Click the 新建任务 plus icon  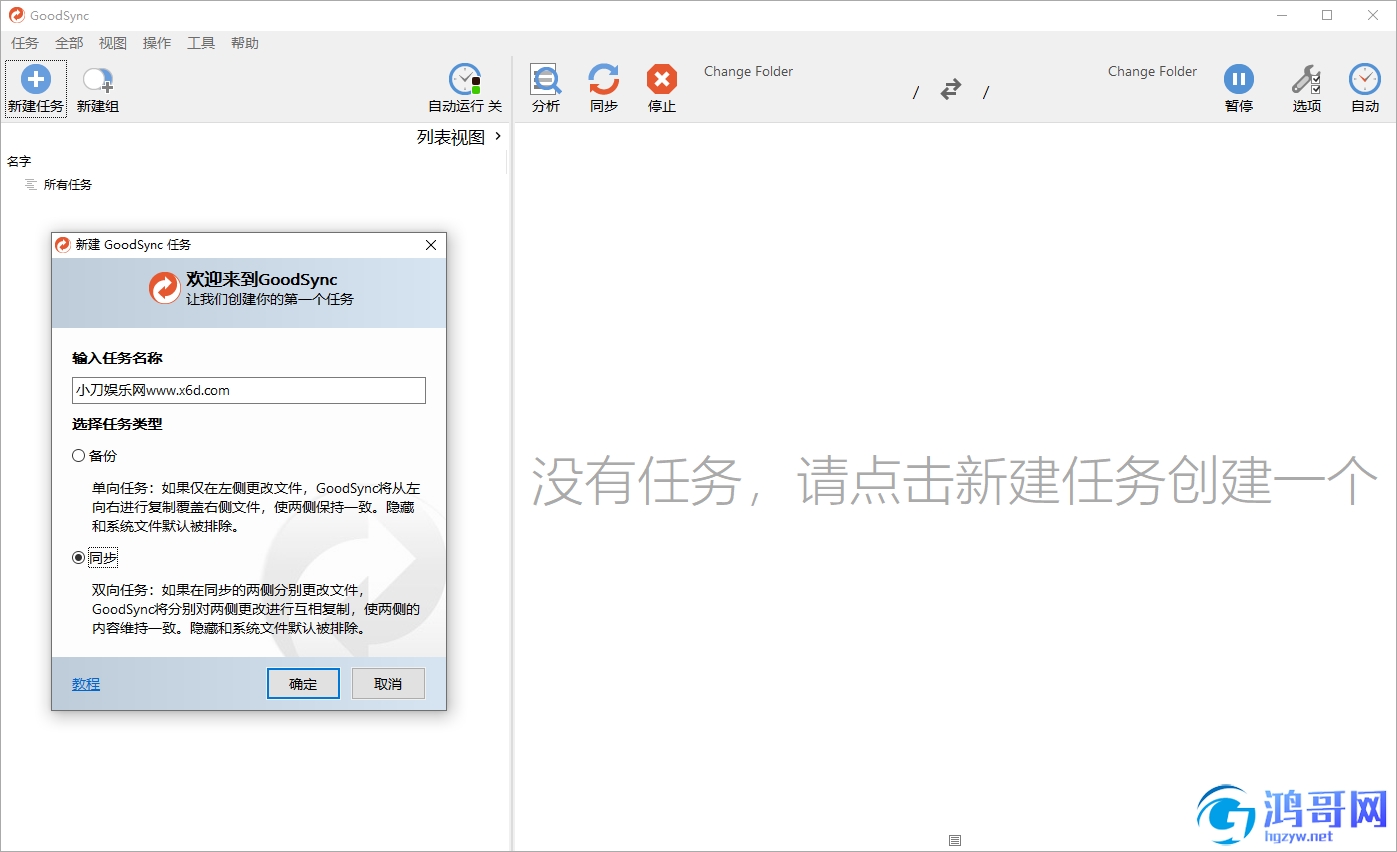[x=36, y=80]
